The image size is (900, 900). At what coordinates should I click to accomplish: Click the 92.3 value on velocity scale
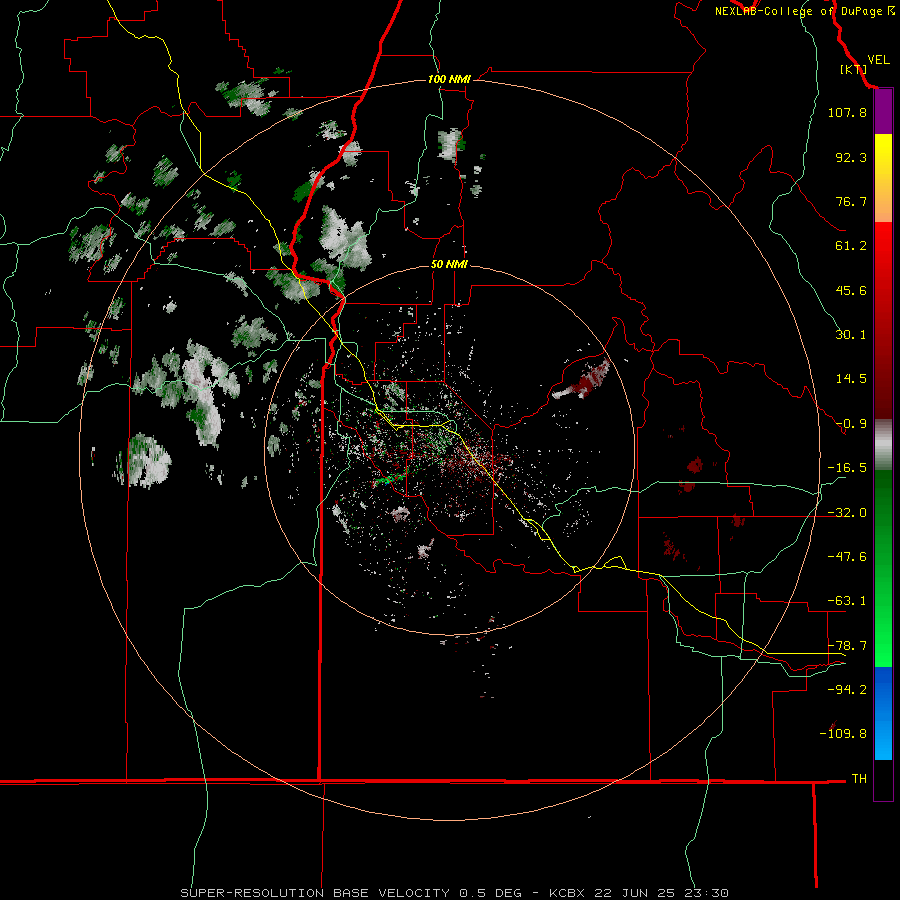tap(851, 157)
